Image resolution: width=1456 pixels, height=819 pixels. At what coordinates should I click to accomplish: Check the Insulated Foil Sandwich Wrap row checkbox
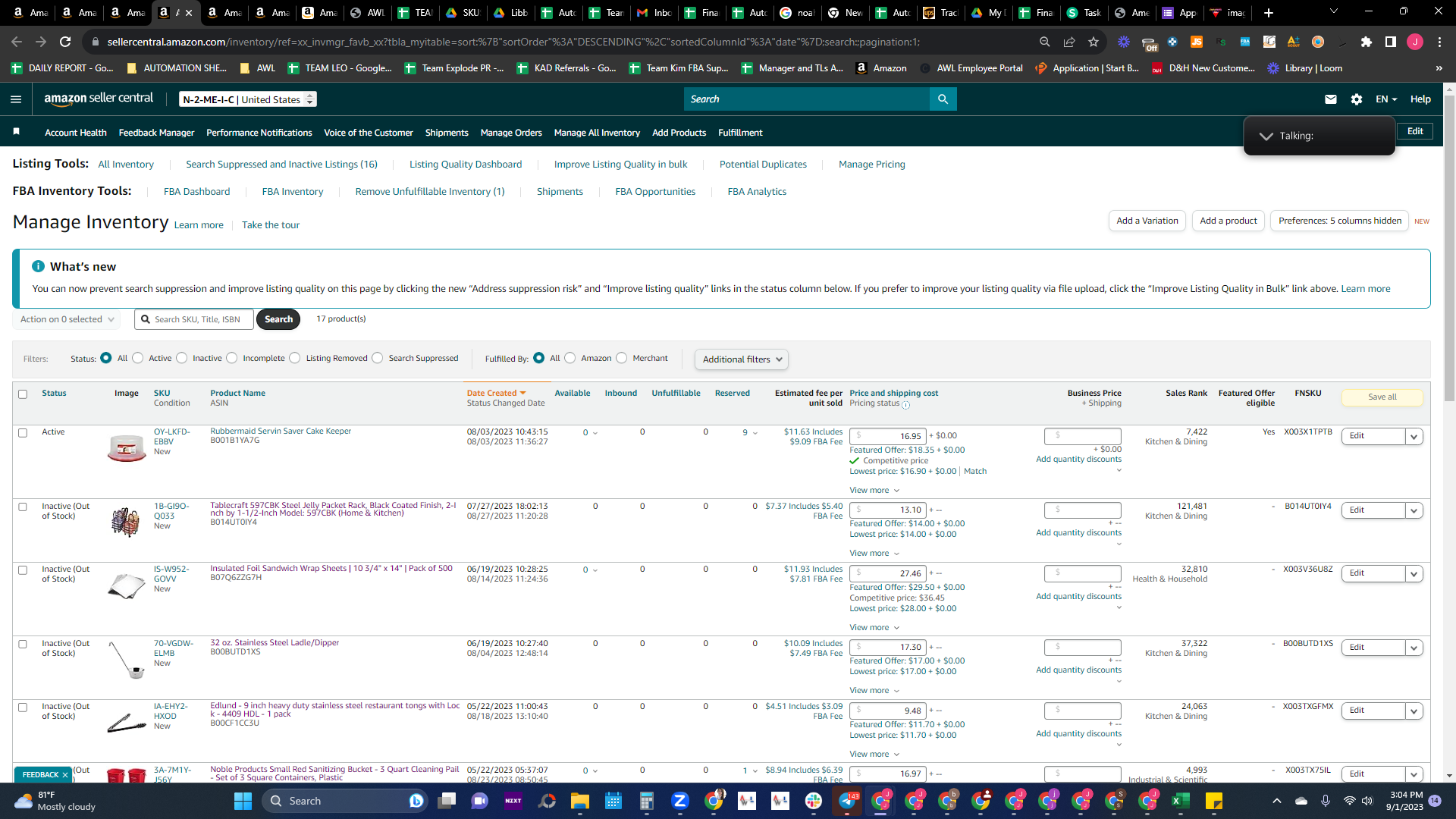23,570
